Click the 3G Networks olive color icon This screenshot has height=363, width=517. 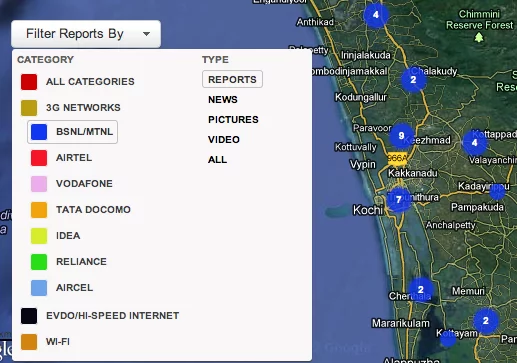tap(29, 108)
